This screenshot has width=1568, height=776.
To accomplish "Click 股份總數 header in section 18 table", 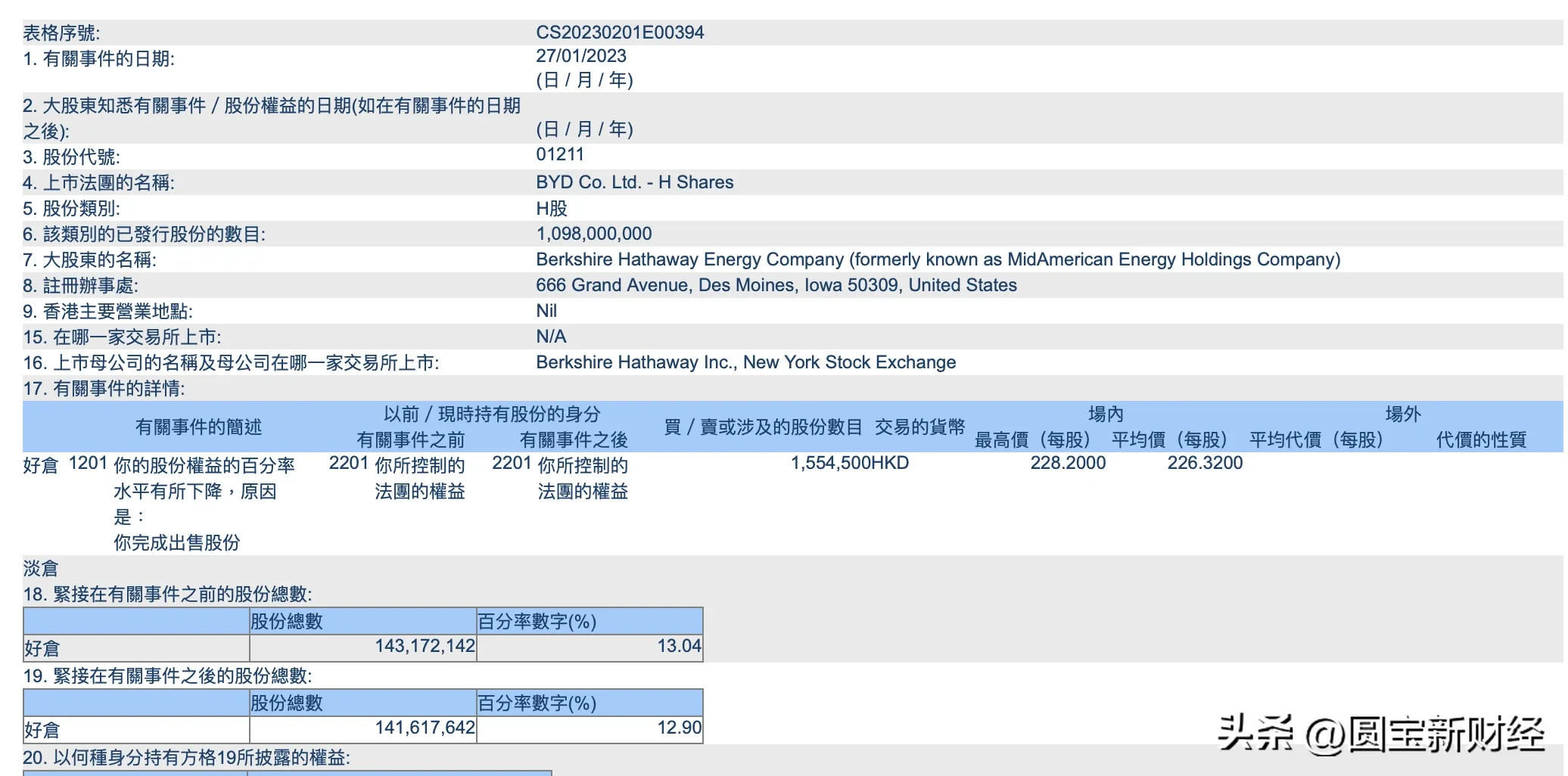I will tap(287, 621).
